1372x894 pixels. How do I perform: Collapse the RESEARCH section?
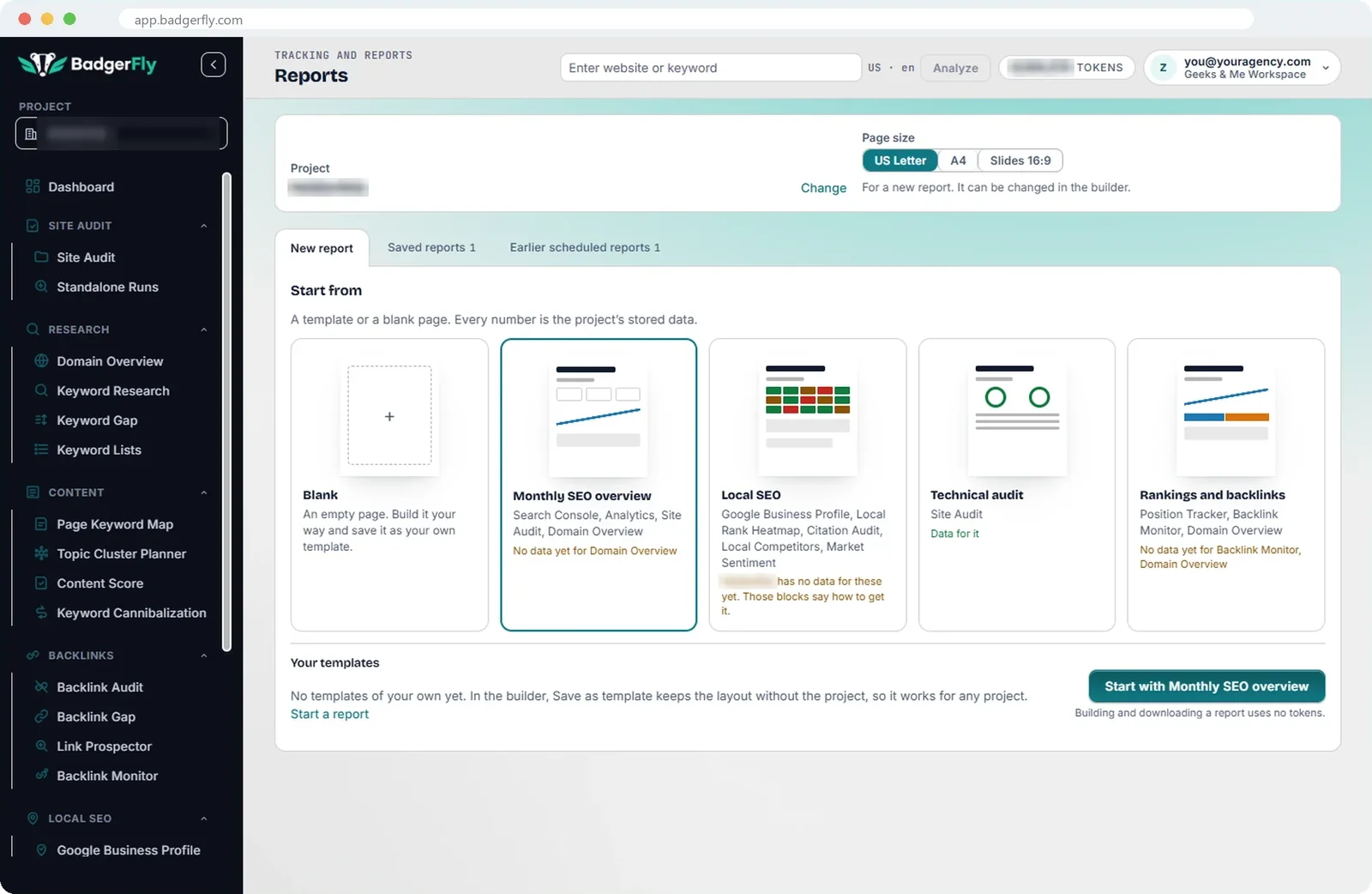click(x=204, y=329)
